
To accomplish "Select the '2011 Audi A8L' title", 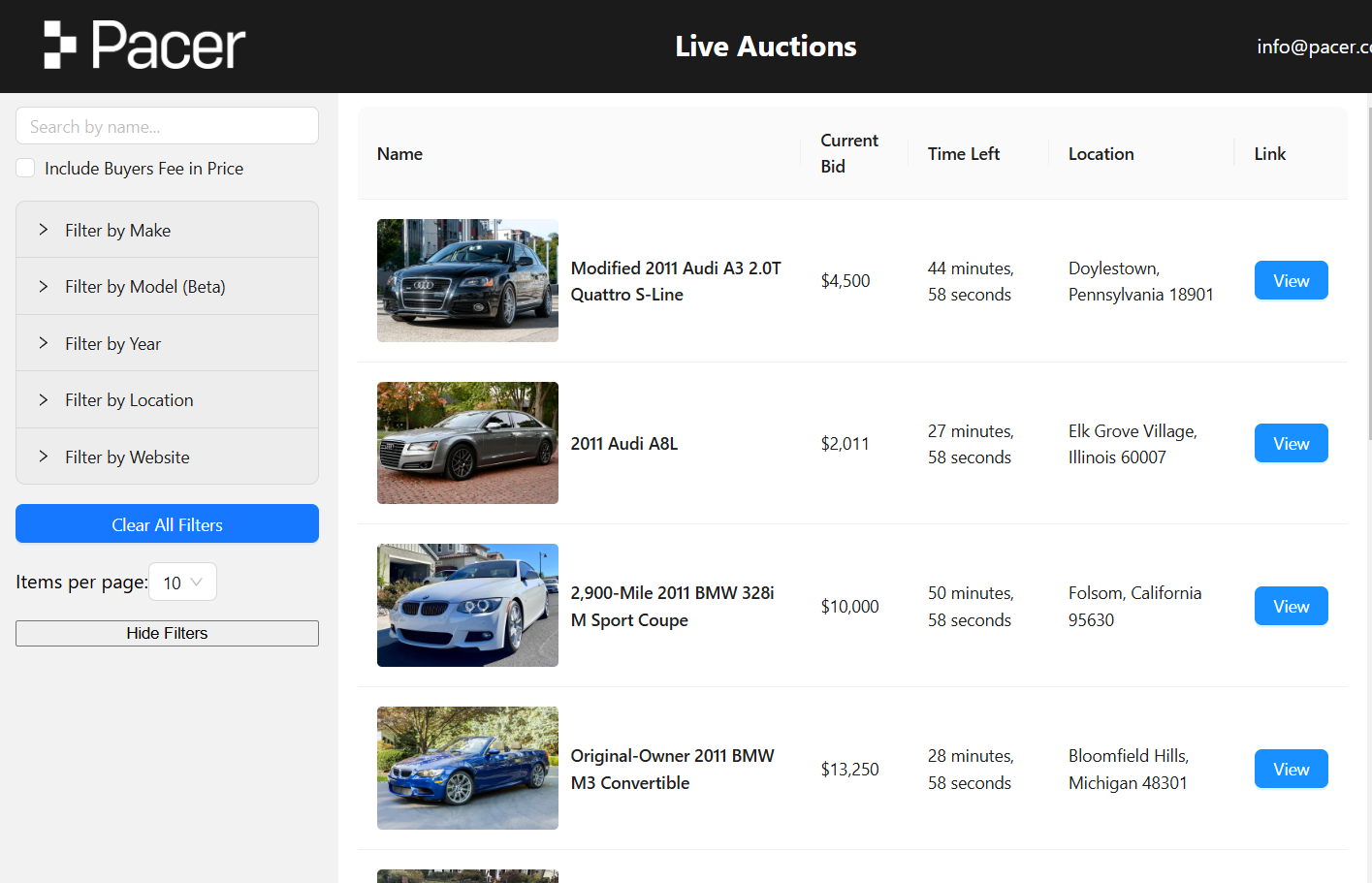I will click(x=624, y=443).
